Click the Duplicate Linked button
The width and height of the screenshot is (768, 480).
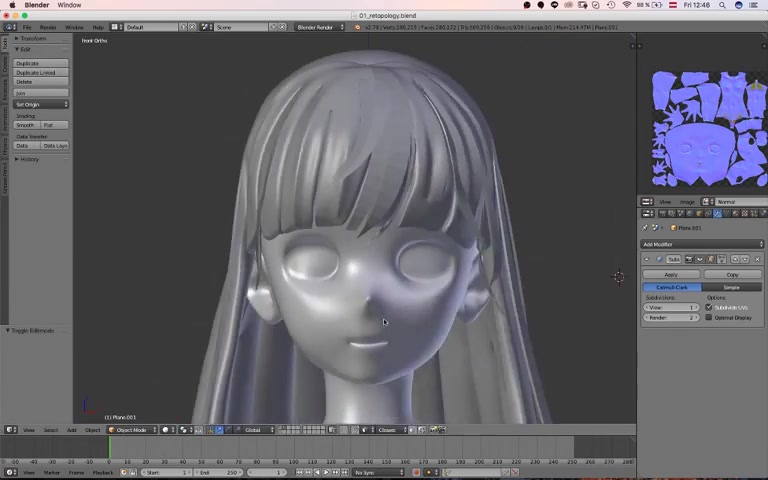coord(41,72)
